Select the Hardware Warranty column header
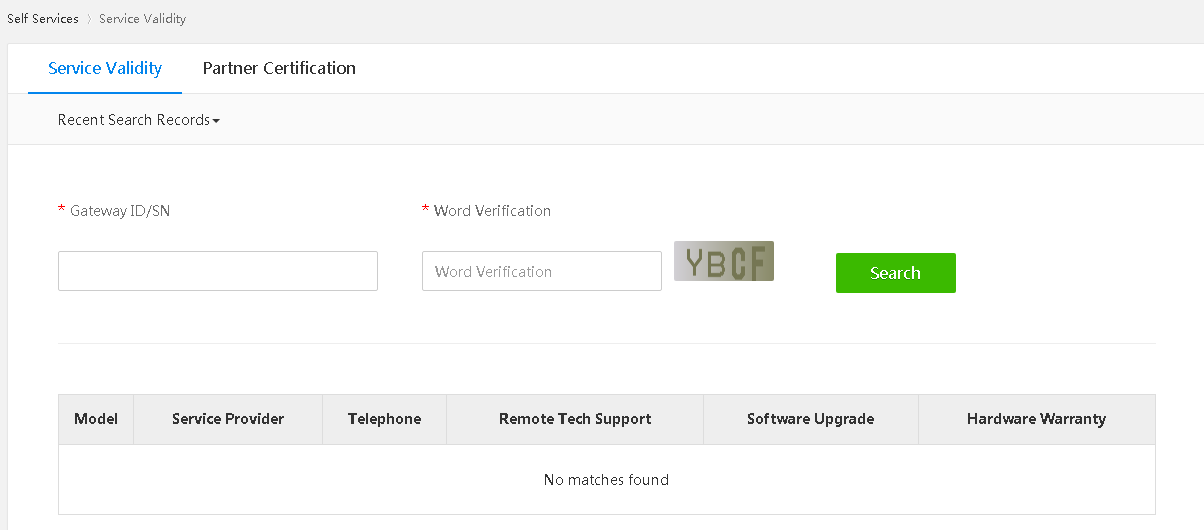1204x530 pixels. pyautogui.click(x=1036, y=419)
